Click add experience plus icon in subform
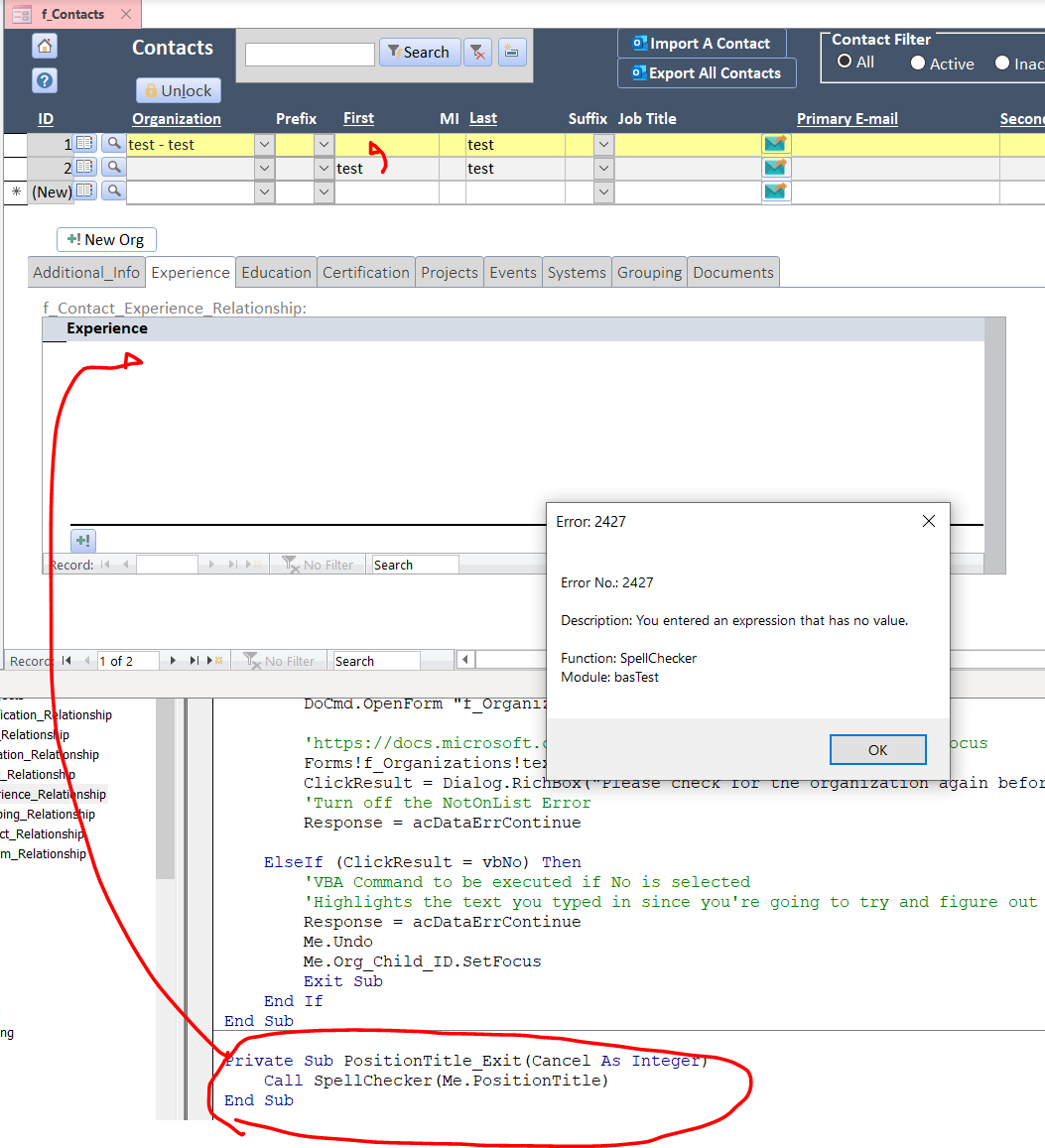Image resolution: width=1045 pixels, height=1148 pixels. [83, 541]
